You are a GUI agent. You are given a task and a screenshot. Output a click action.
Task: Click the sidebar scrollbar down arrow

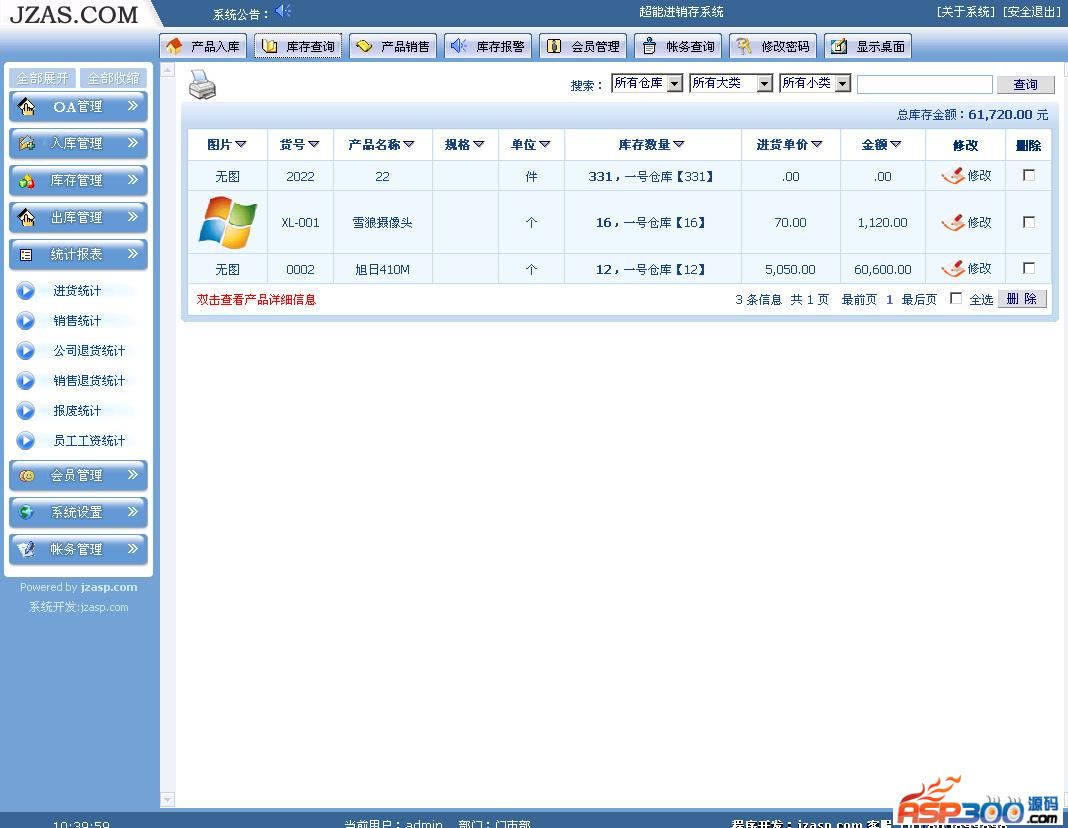click(x=168, y=799)
